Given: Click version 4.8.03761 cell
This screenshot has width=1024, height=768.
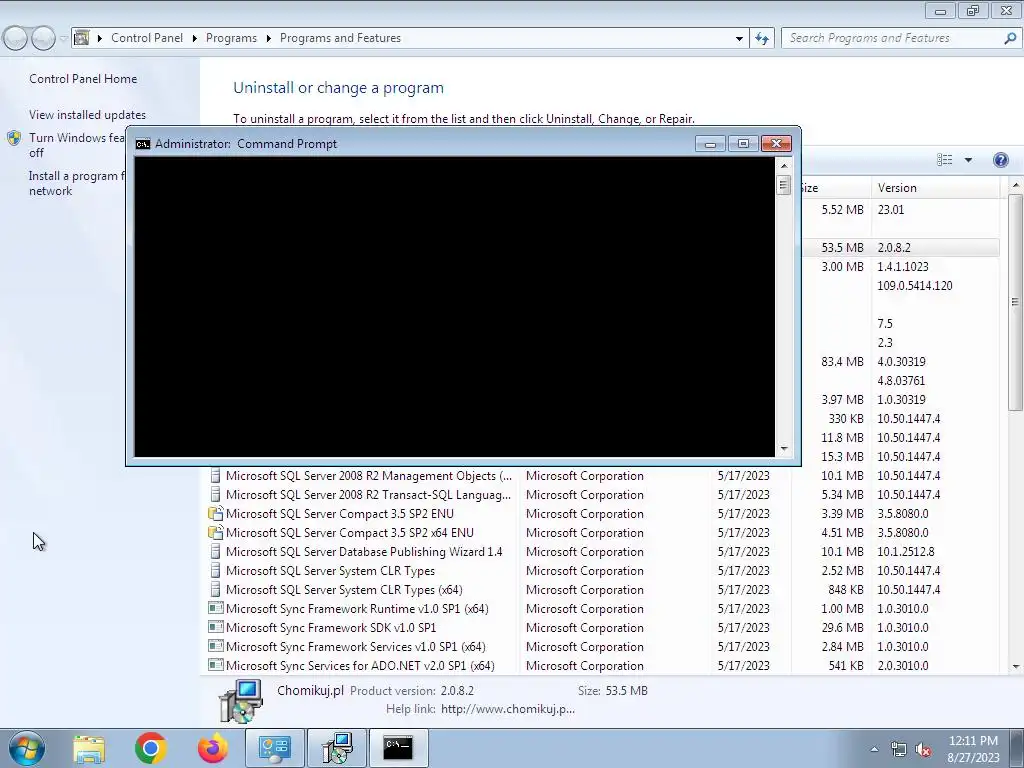Looking at the screenshot, I should click(901, 380).
